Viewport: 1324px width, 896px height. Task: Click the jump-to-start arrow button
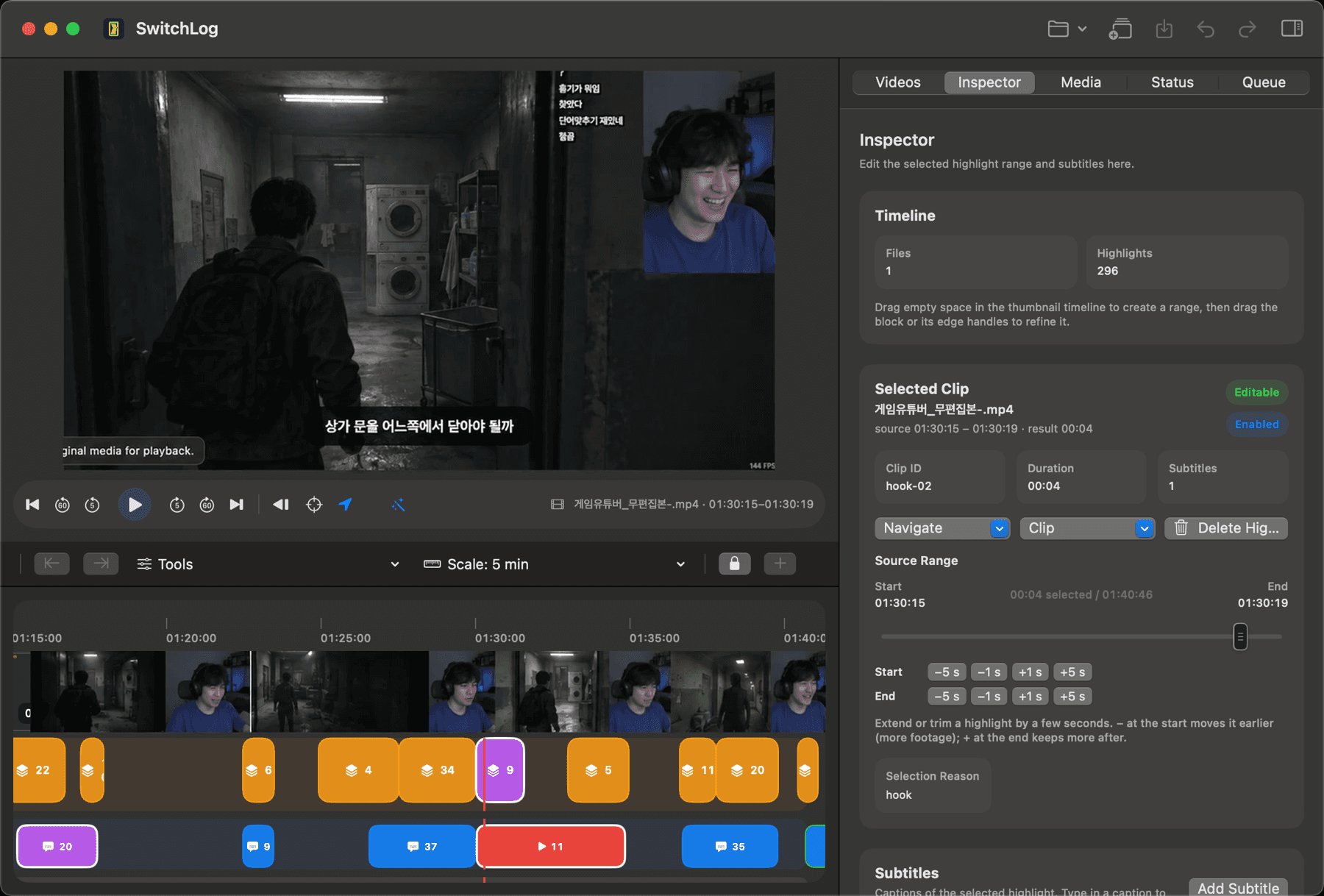[x=51, y=563]
